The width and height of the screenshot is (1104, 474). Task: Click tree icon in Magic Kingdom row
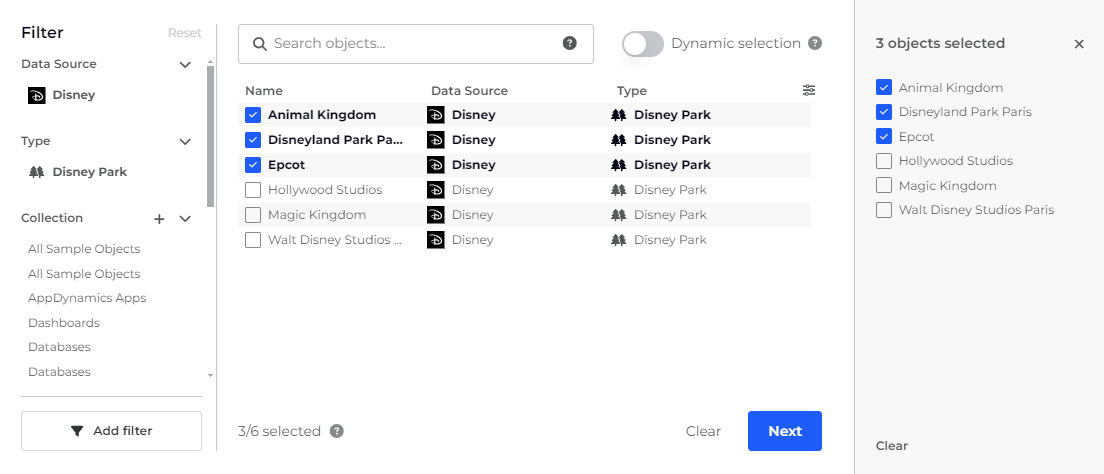click(619, 215)
